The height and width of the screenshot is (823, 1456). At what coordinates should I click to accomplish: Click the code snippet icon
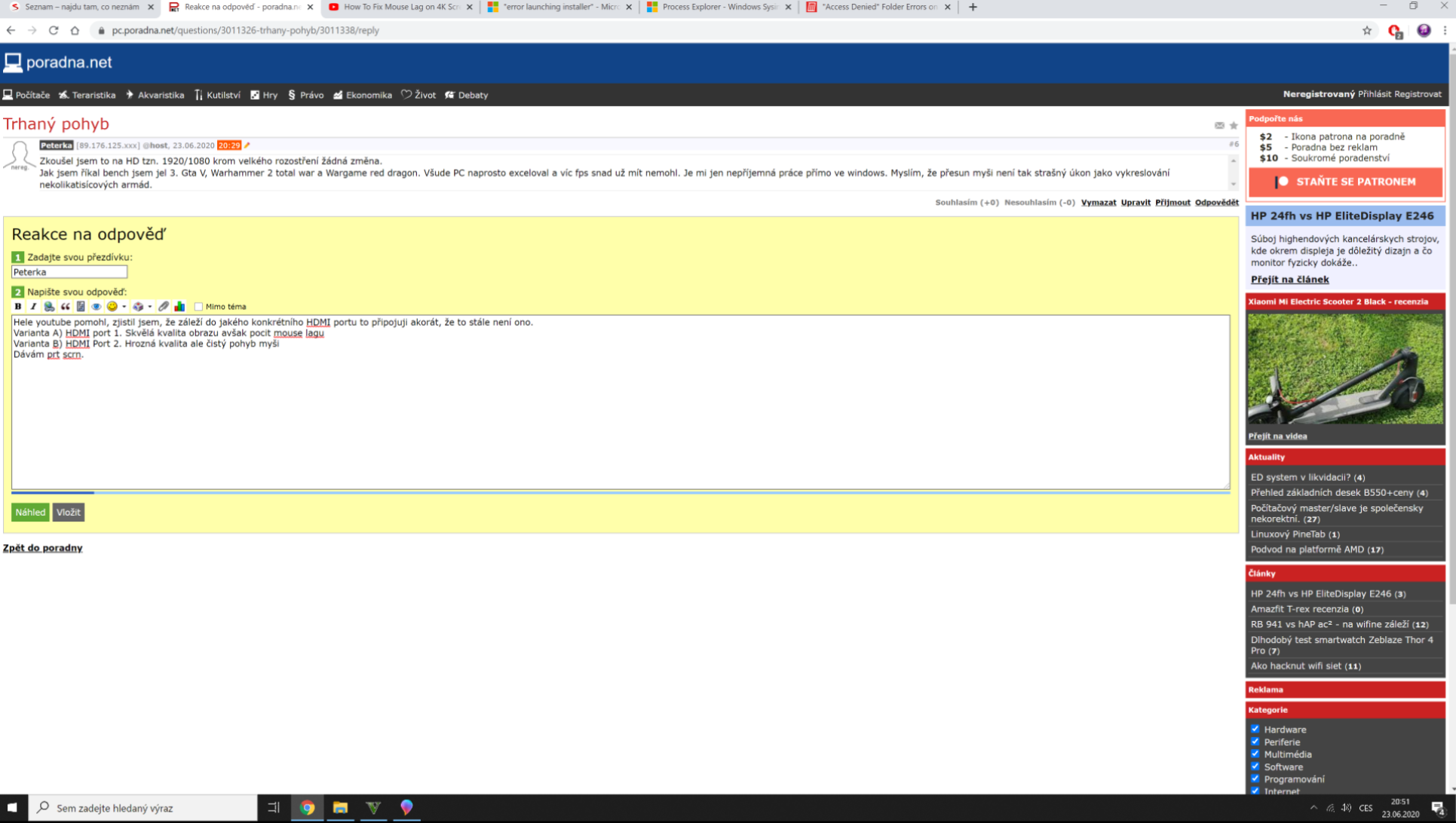click(81, 307)
